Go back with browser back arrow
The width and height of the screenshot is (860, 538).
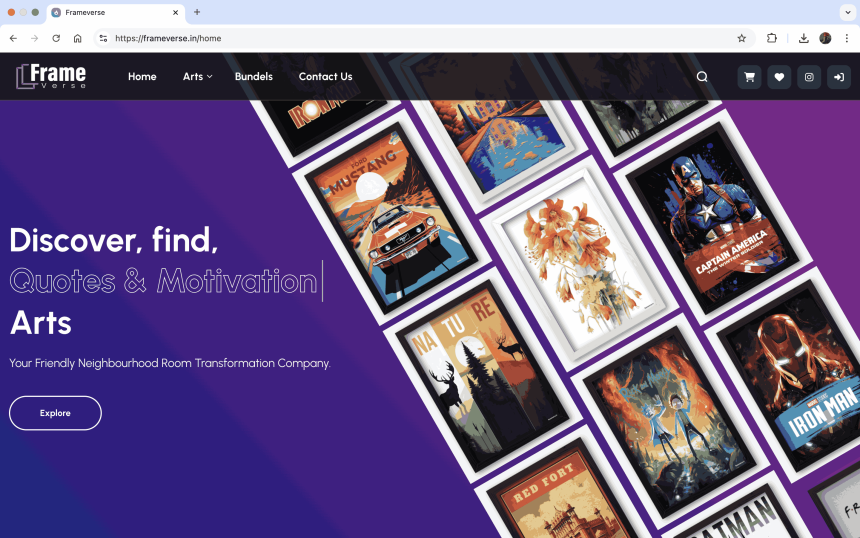pos(13,38)
